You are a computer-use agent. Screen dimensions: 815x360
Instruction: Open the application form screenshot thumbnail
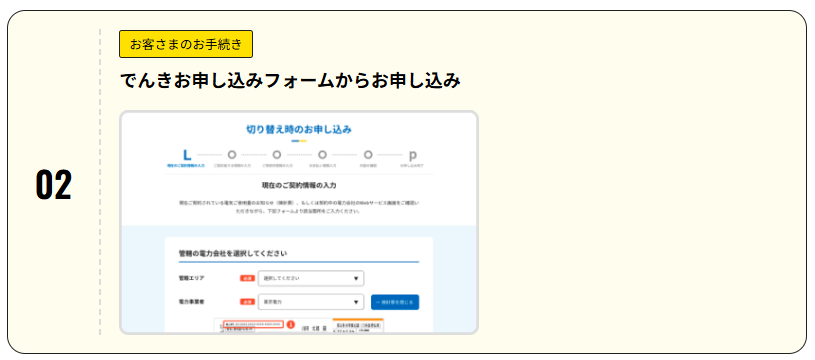tap(299, 222)
